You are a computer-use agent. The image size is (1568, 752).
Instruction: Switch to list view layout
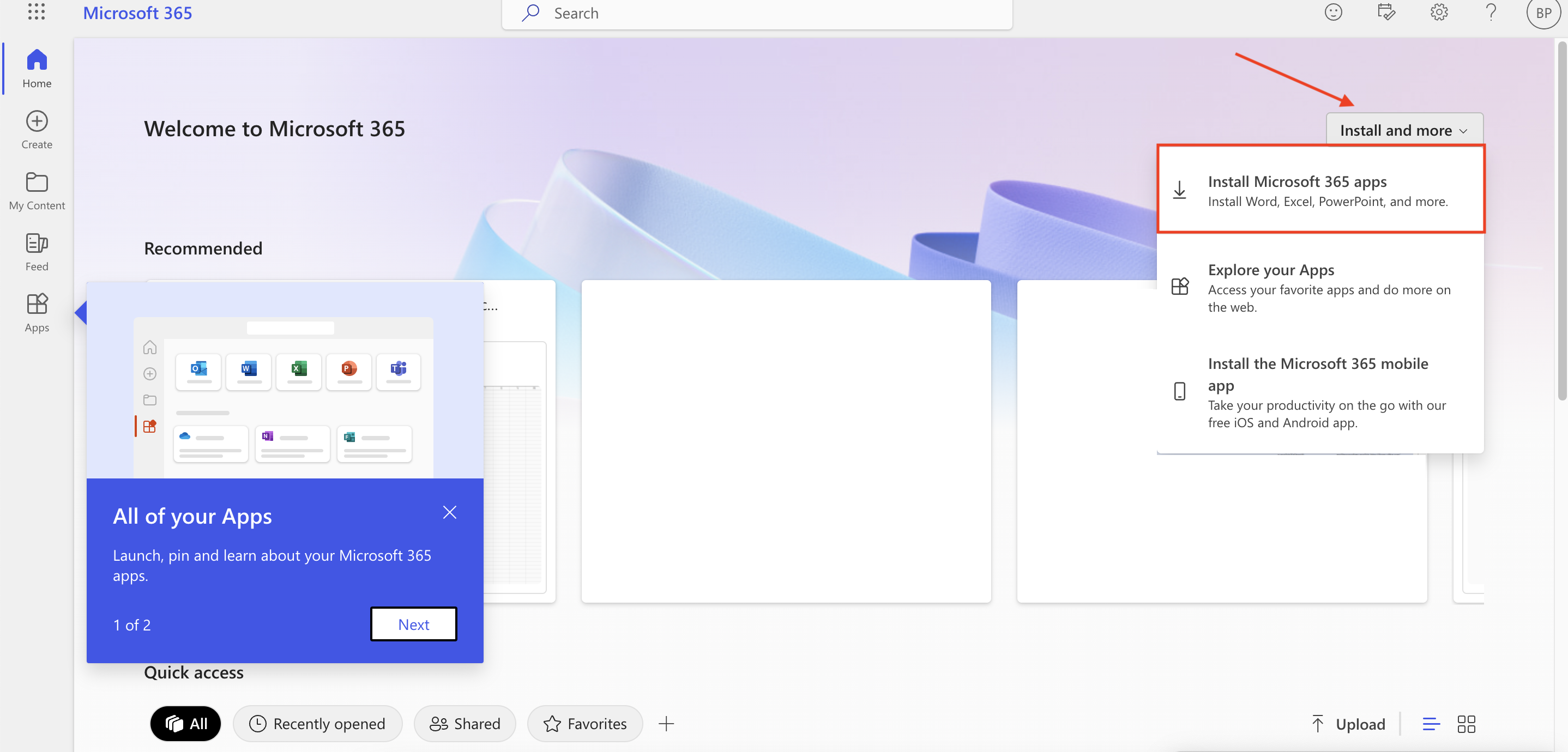pos(1431,724)
